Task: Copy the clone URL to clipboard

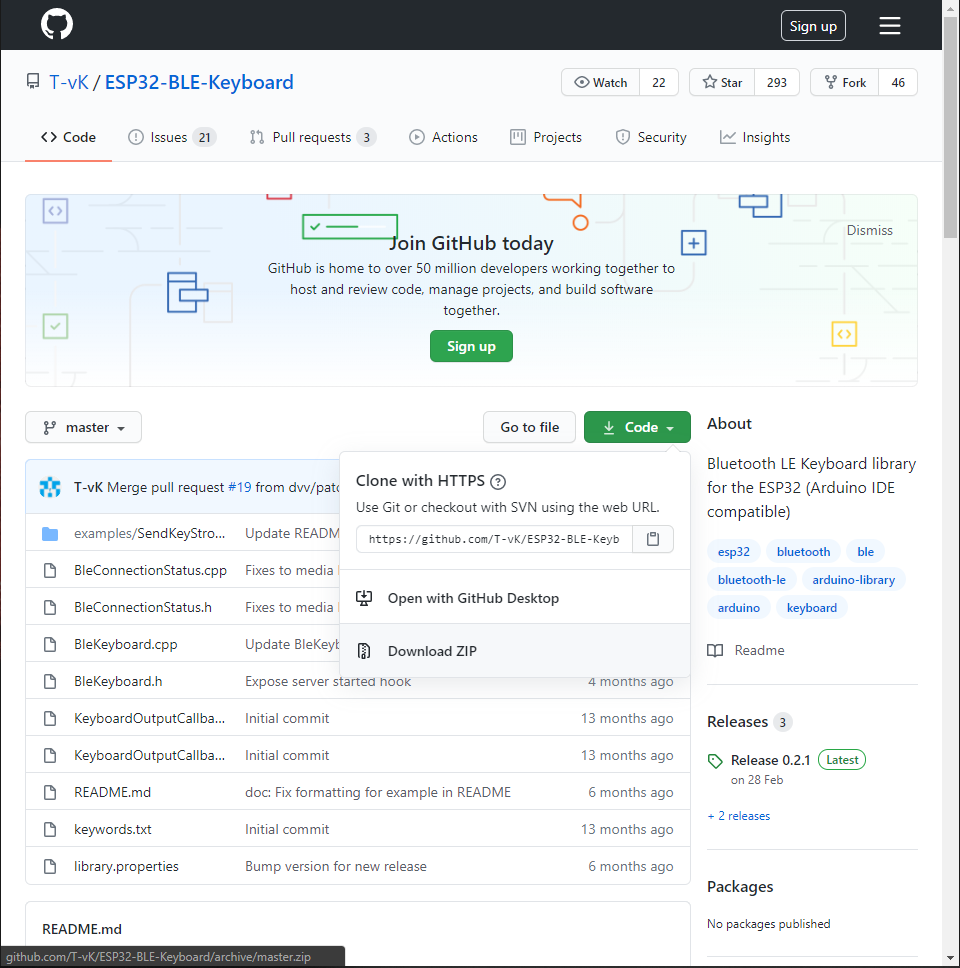Action: (x=653, y=539)
